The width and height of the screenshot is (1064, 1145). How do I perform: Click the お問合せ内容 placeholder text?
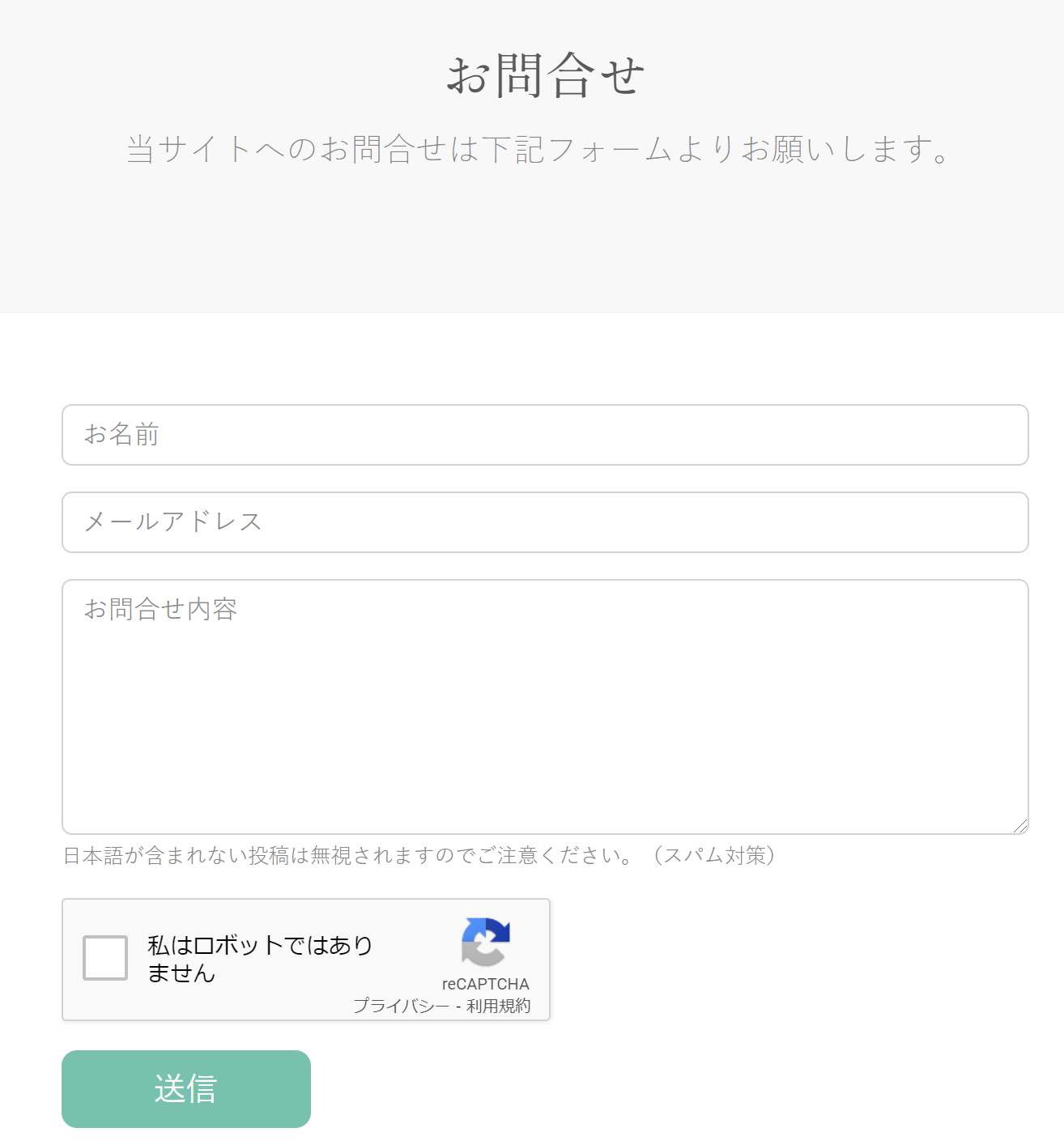[x=160, y=609]
